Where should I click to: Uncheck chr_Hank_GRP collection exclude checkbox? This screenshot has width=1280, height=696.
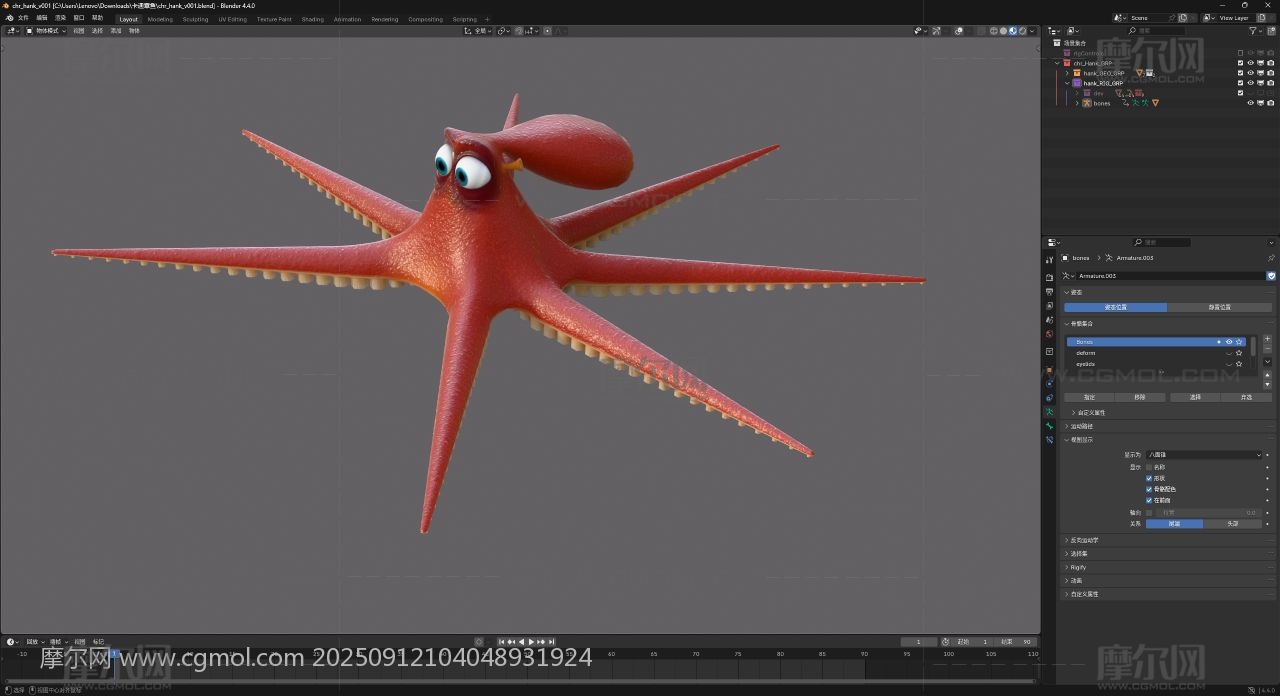[1240, 63]
